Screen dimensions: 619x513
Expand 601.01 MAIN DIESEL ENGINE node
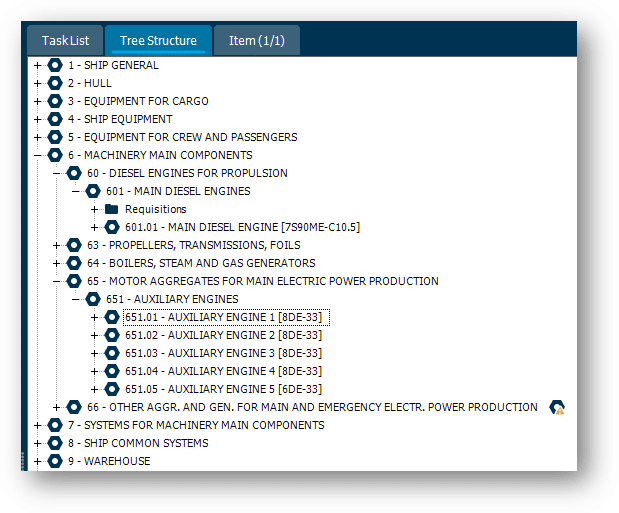(94, 227)
